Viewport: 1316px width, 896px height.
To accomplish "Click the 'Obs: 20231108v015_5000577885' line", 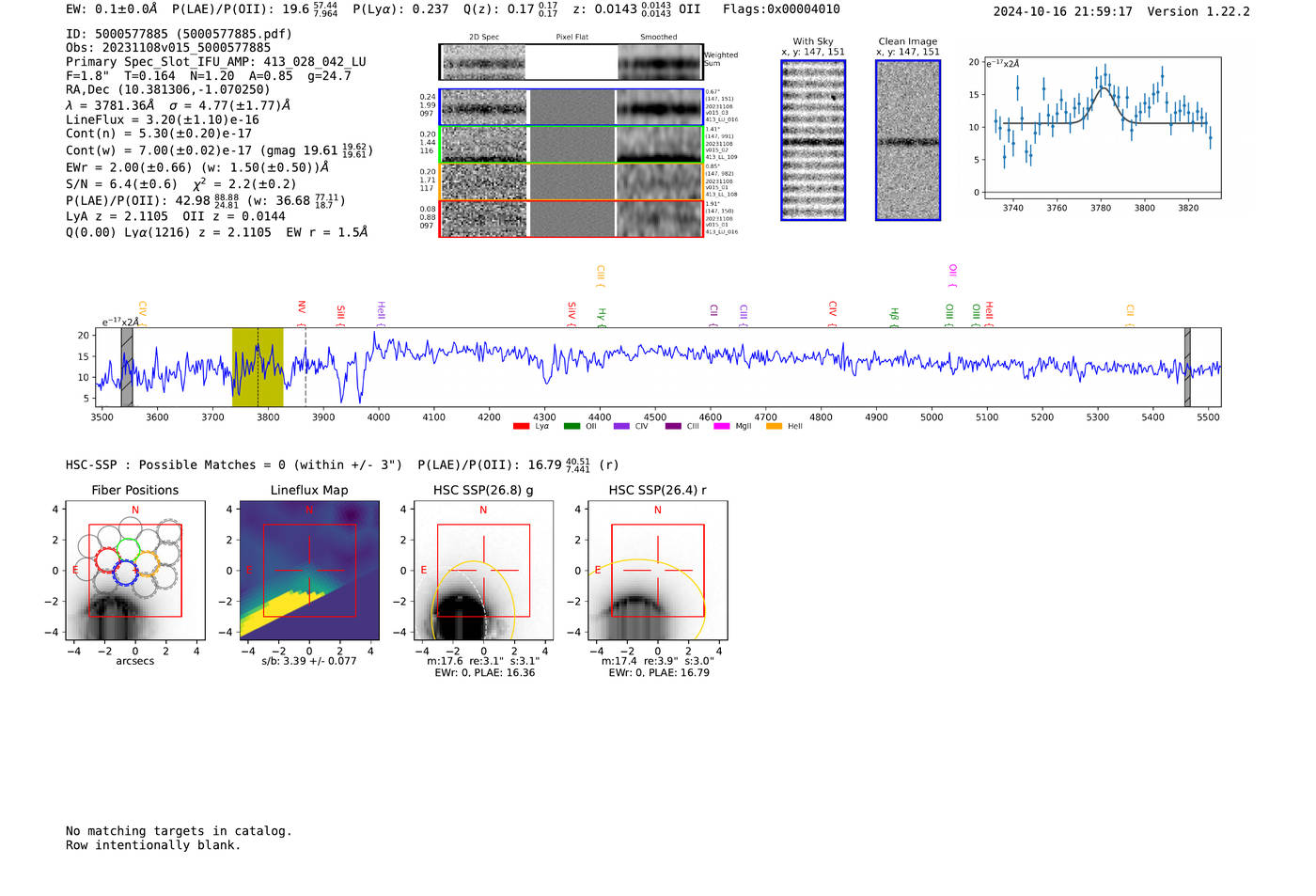I will [x=168, y=47].
